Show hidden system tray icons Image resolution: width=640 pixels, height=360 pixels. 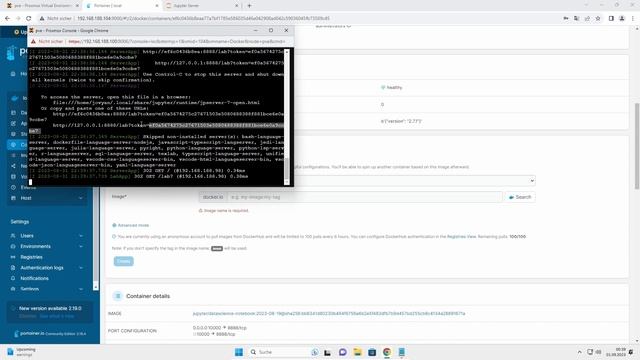579,352
